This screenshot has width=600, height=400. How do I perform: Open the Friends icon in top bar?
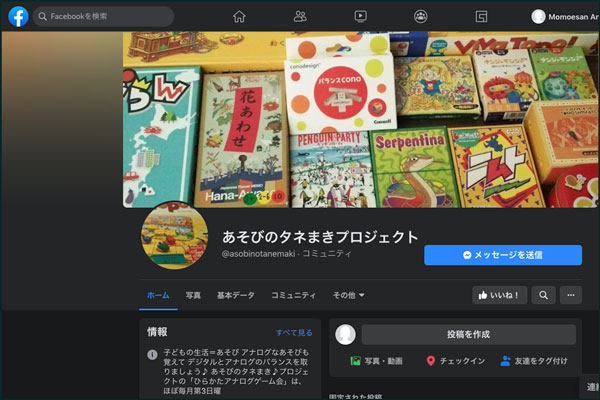(300, 16)
